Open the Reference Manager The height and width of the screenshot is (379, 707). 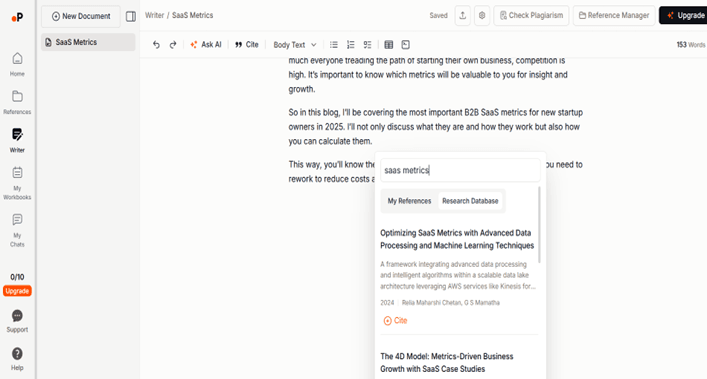pos(614,15)
